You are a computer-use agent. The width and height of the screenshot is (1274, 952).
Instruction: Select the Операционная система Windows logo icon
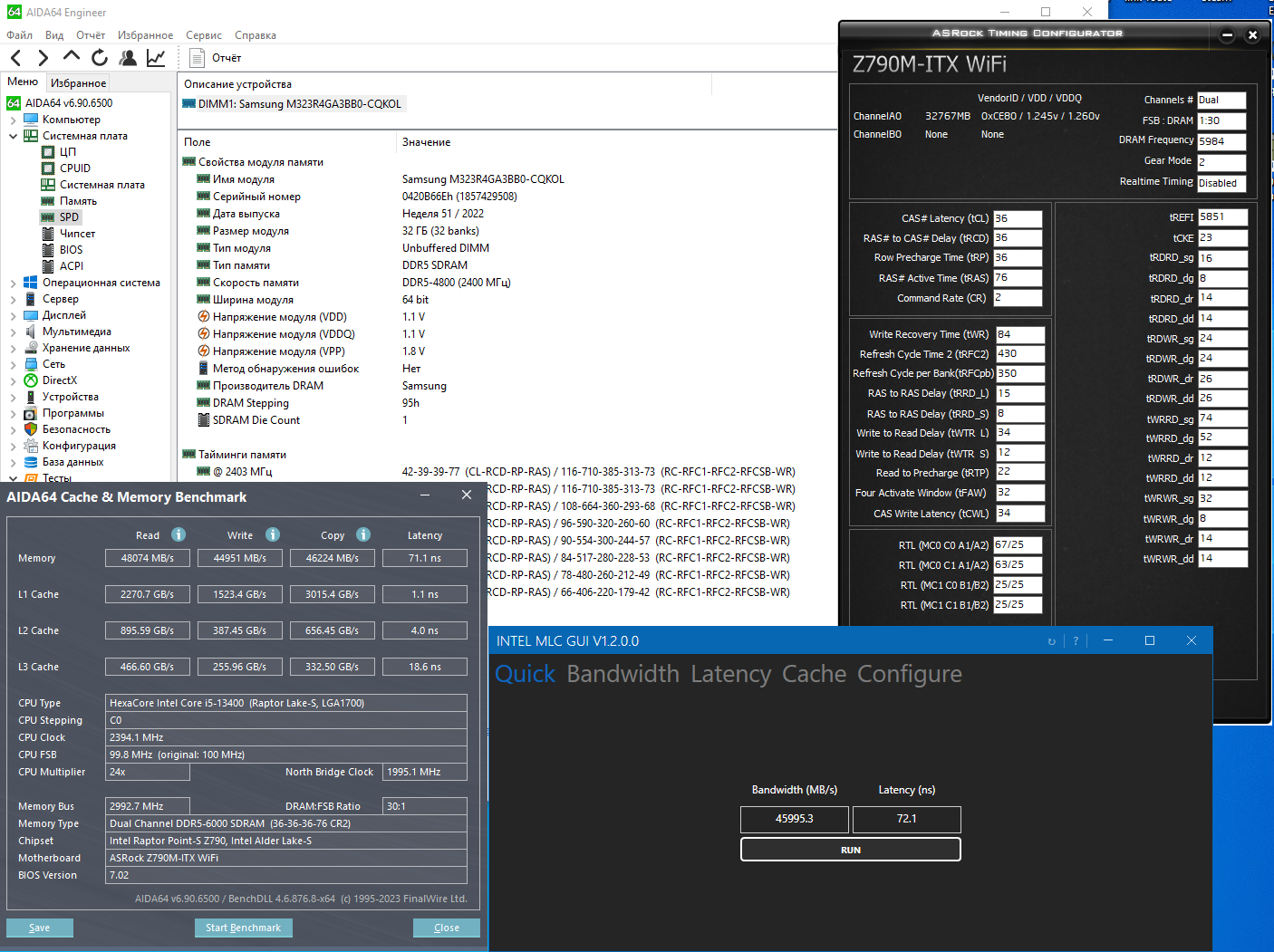pyautogui.click(x=31, y=283)
